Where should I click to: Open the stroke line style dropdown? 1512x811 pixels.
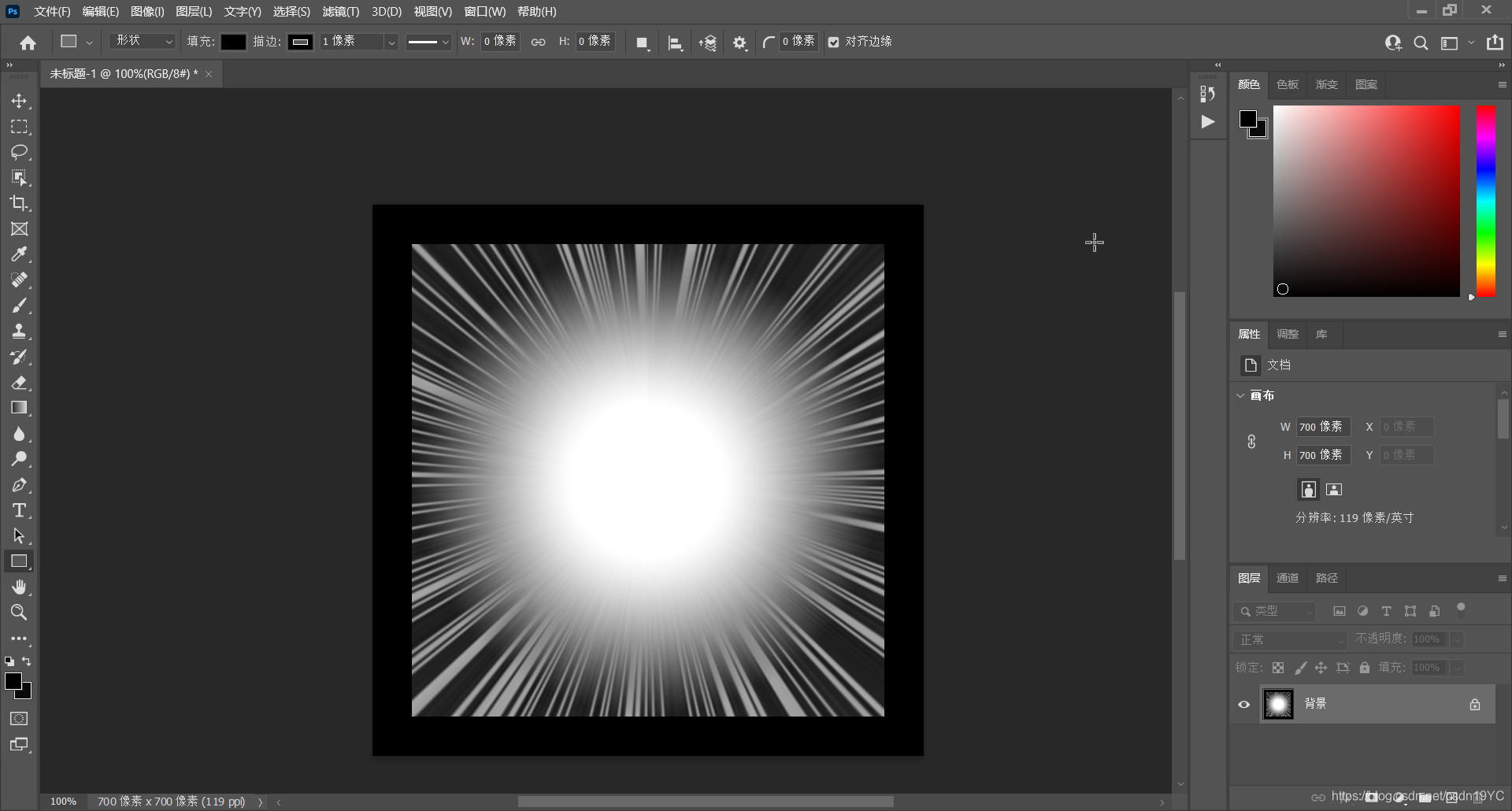tap(428, 42)
